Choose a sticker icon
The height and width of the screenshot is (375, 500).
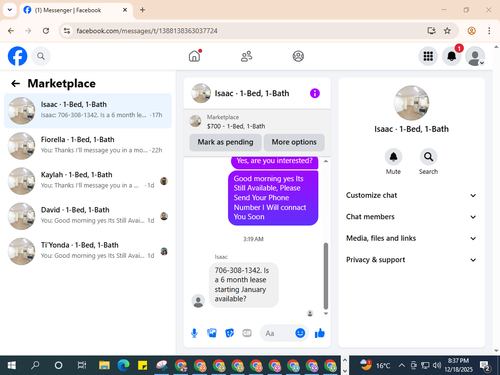(230, 333)
